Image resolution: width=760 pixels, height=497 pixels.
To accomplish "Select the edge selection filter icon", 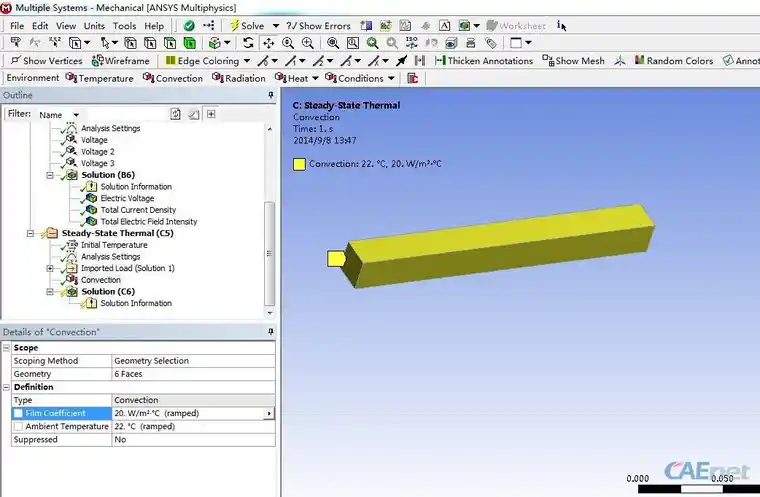I will click(x=150, y=43).
